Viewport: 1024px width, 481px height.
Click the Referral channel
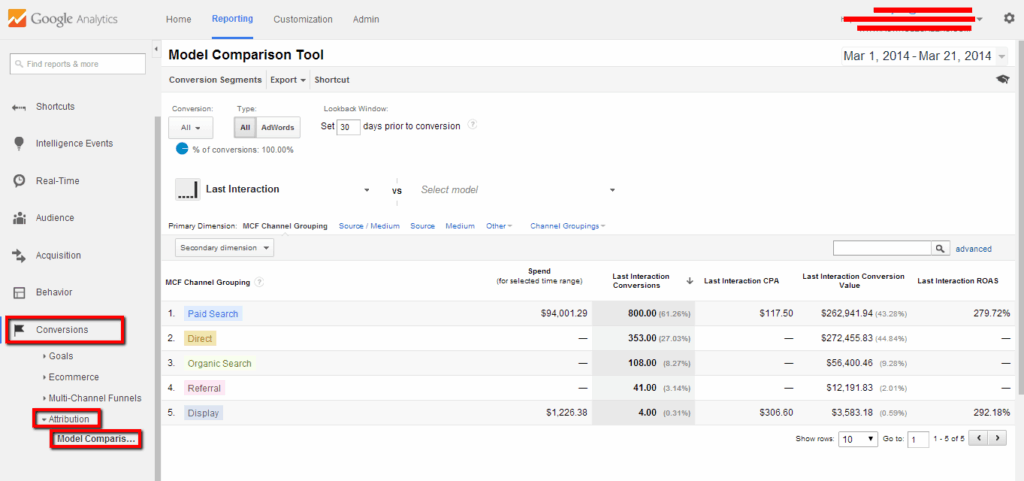(x=204, y=388)
